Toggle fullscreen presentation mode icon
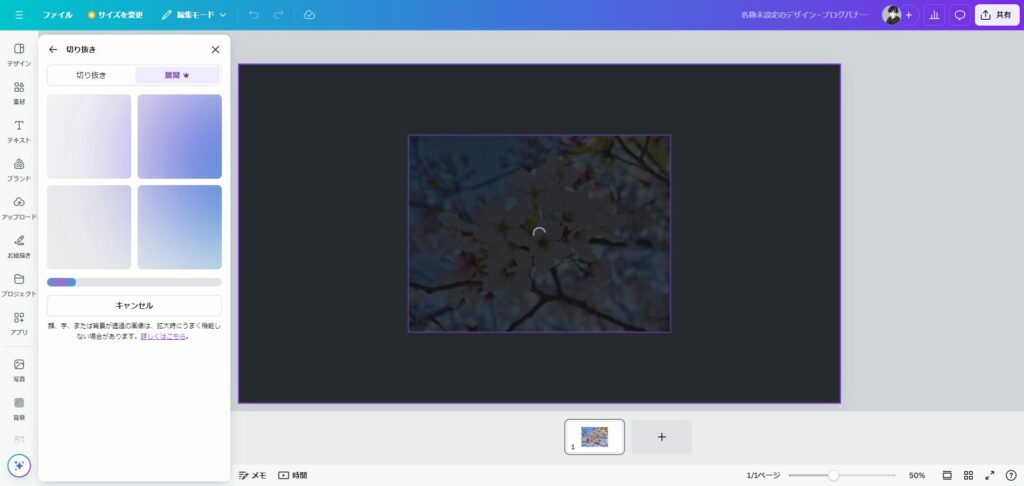The width and height of the screenshot is (1024, 486). click(990, 475)
